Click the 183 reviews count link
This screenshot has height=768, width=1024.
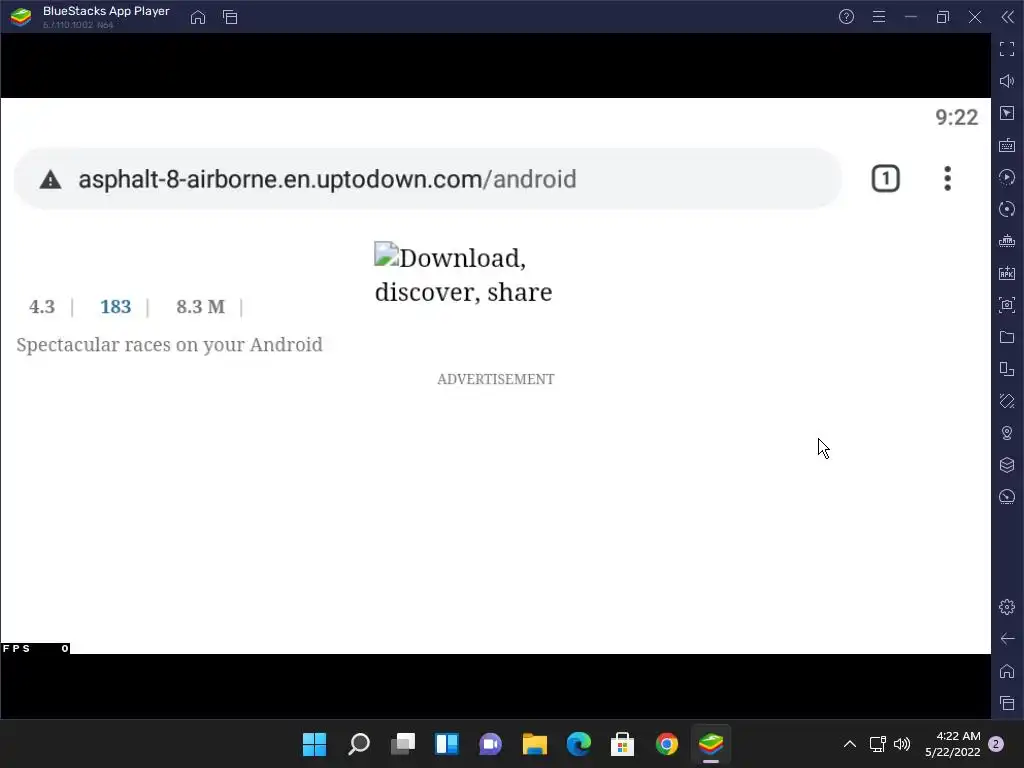point(116,306)
